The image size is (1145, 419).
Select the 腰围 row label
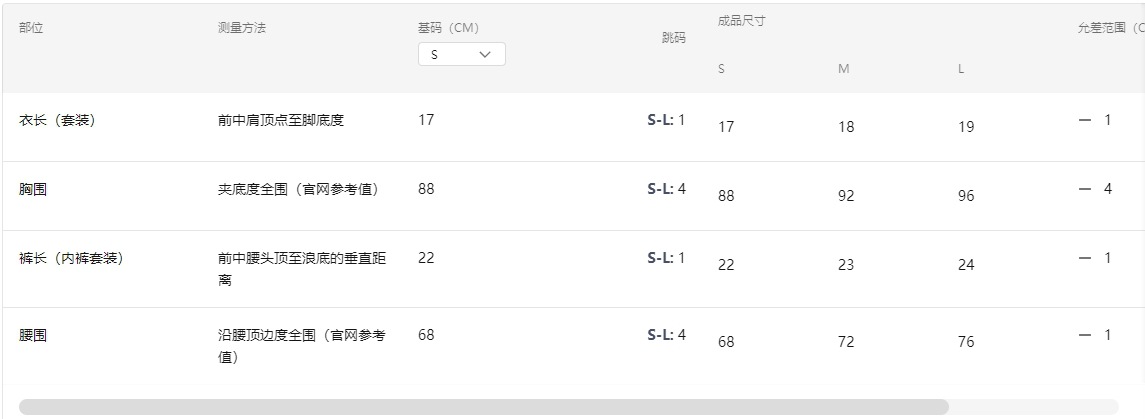point(33,335)
